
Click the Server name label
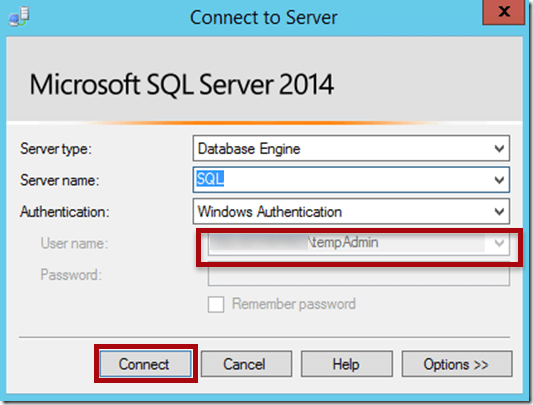point(59,180)
